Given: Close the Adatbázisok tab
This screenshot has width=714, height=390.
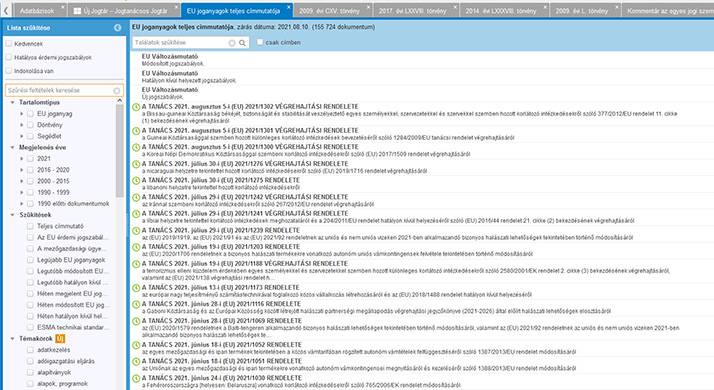Looking at the screenshot, I should (x=63, y=7).
